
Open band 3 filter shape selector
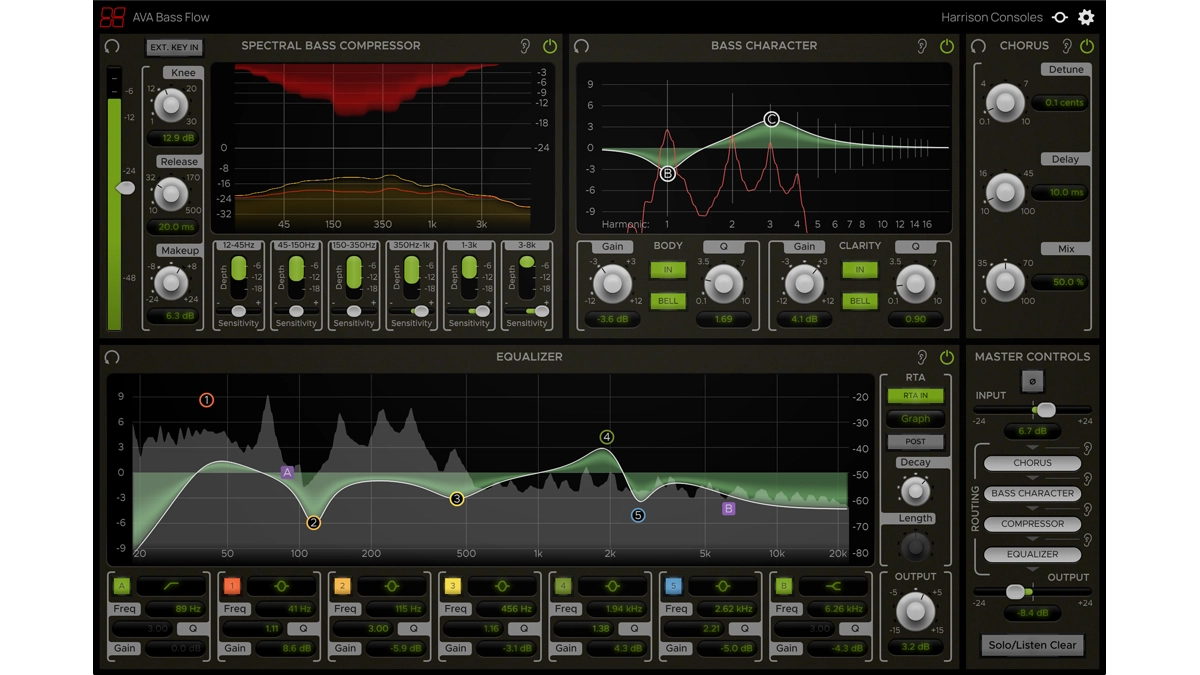tap(502, 586)
